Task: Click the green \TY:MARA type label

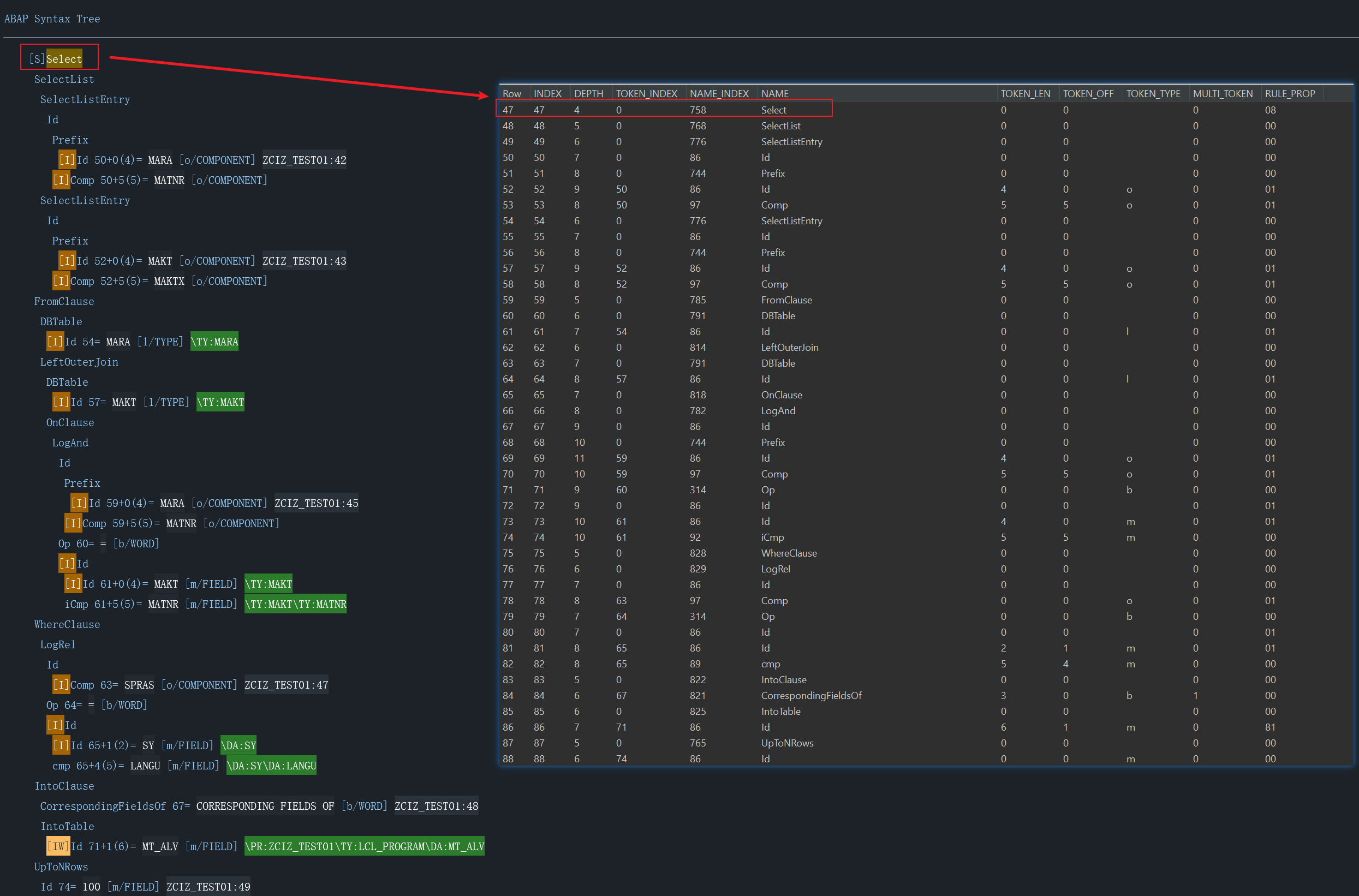Action: [214, 342]
